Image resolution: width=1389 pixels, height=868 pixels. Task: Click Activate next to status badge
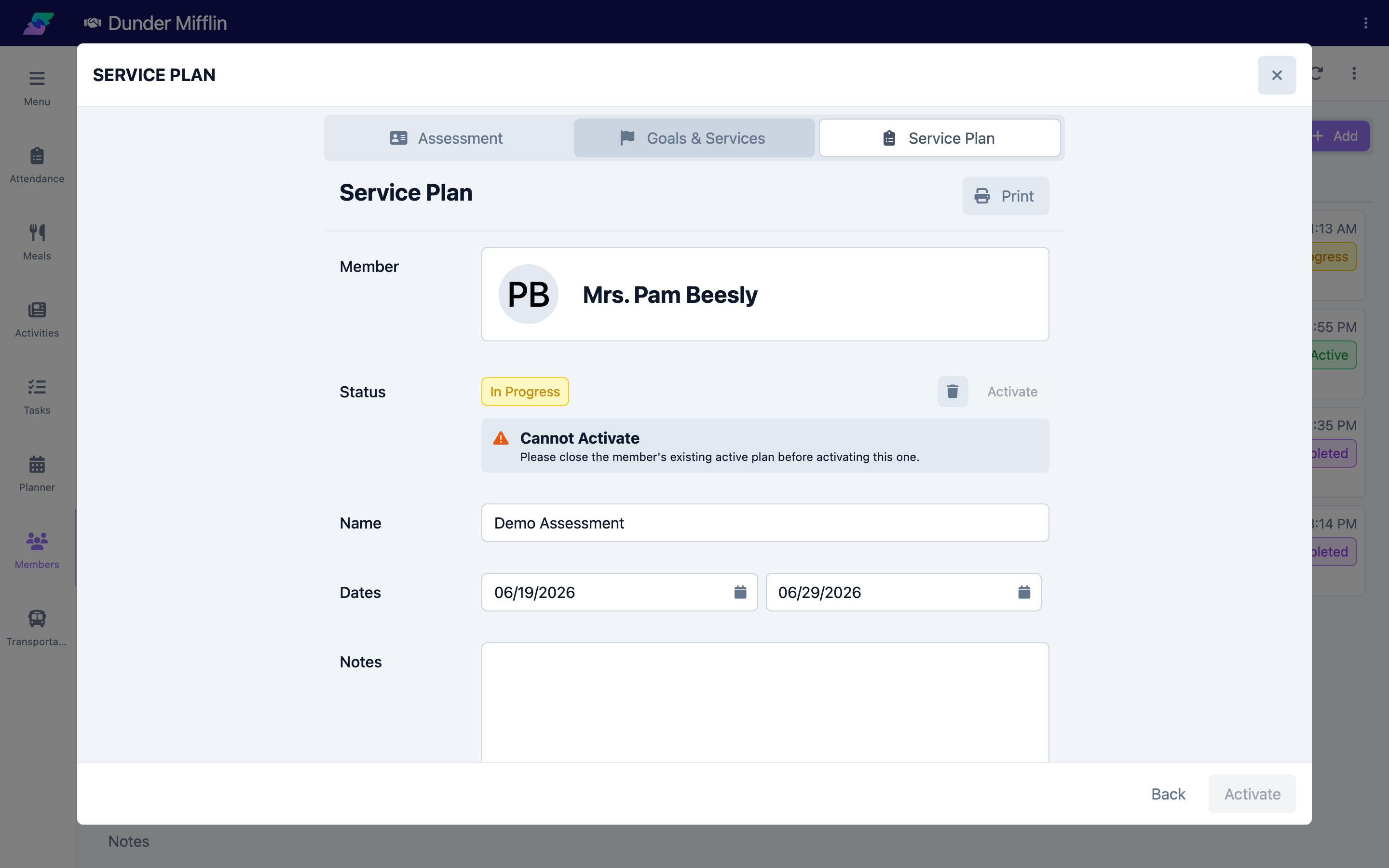[x=1012, y=392]
